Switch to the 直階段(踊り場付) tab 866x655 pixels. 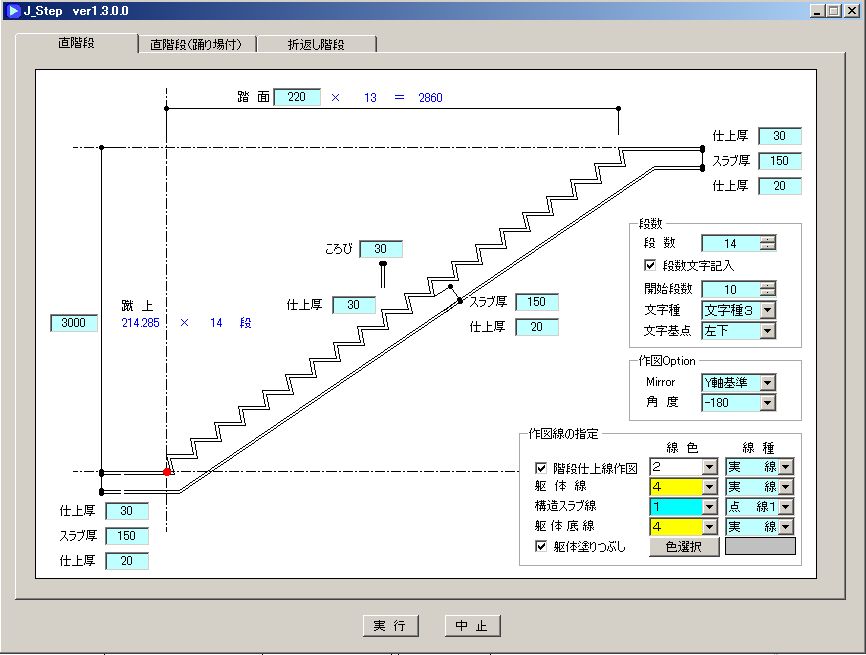click(198, 44)
